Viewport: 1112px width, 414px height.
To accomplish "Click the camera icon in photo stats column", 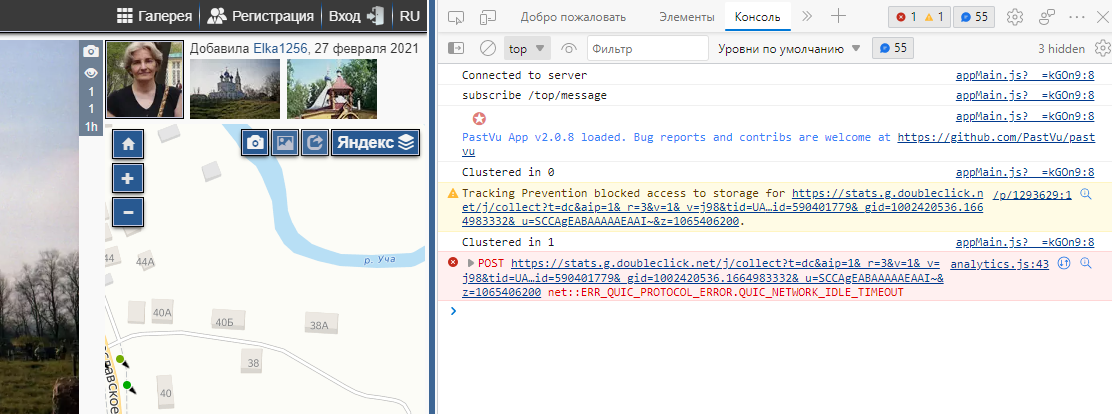I will tap(91, 52).
